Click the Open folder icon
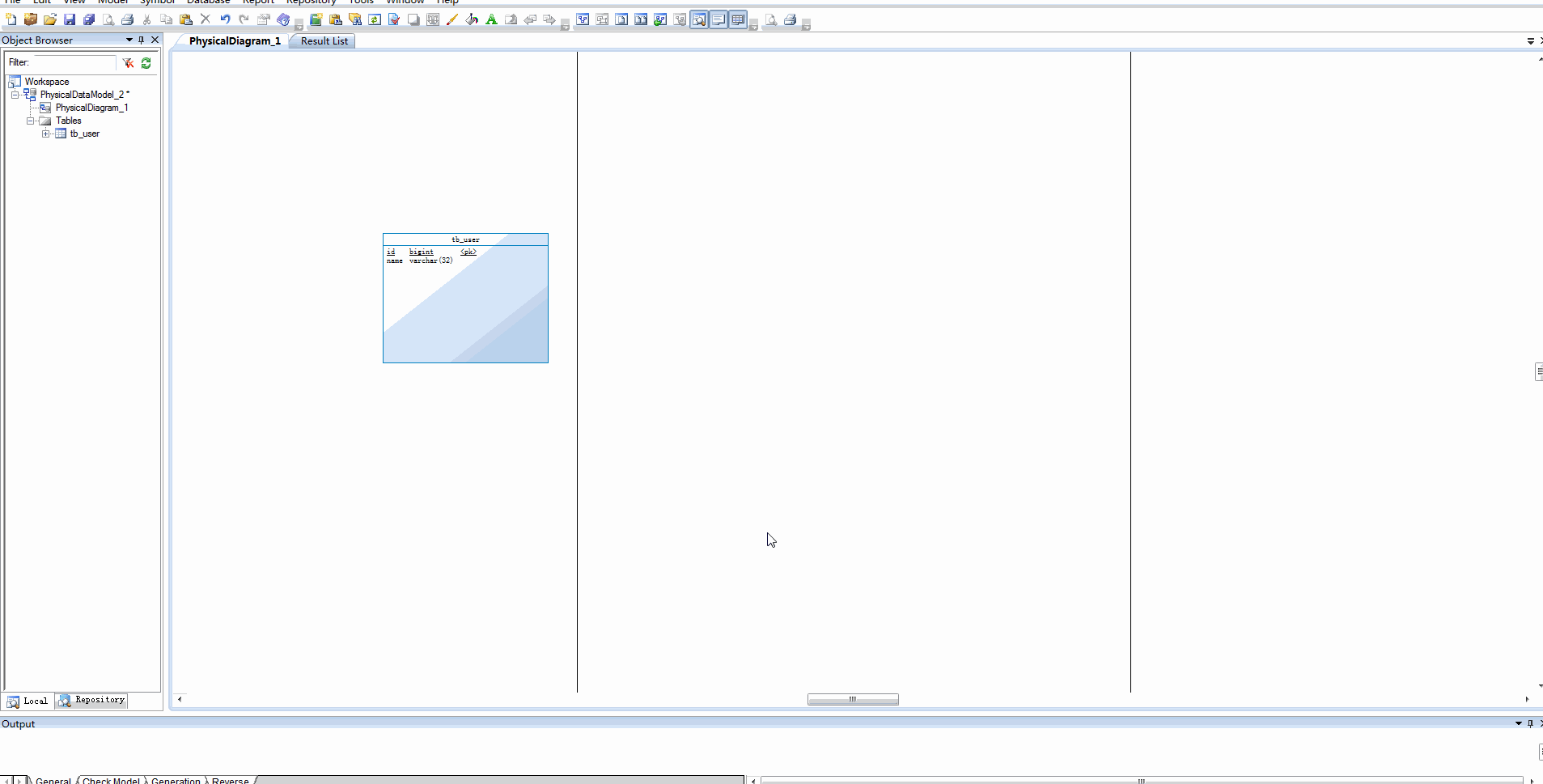 [x=50, y=19]
